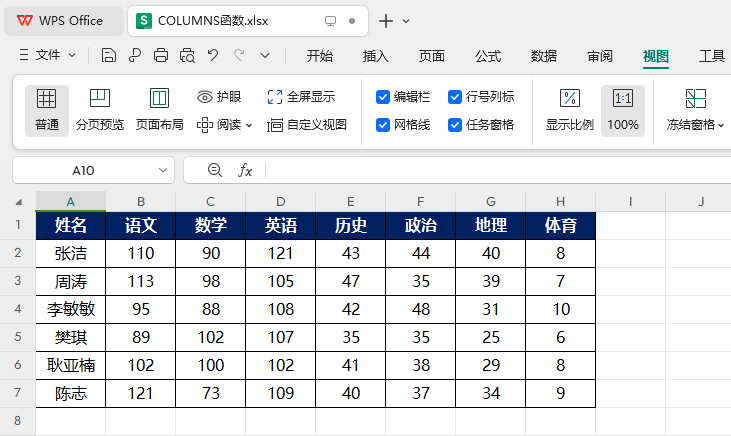Screen dimensions: 731x436
Task: Toggle the 编辑栏 formula bar checkbox
Action: 383,97
